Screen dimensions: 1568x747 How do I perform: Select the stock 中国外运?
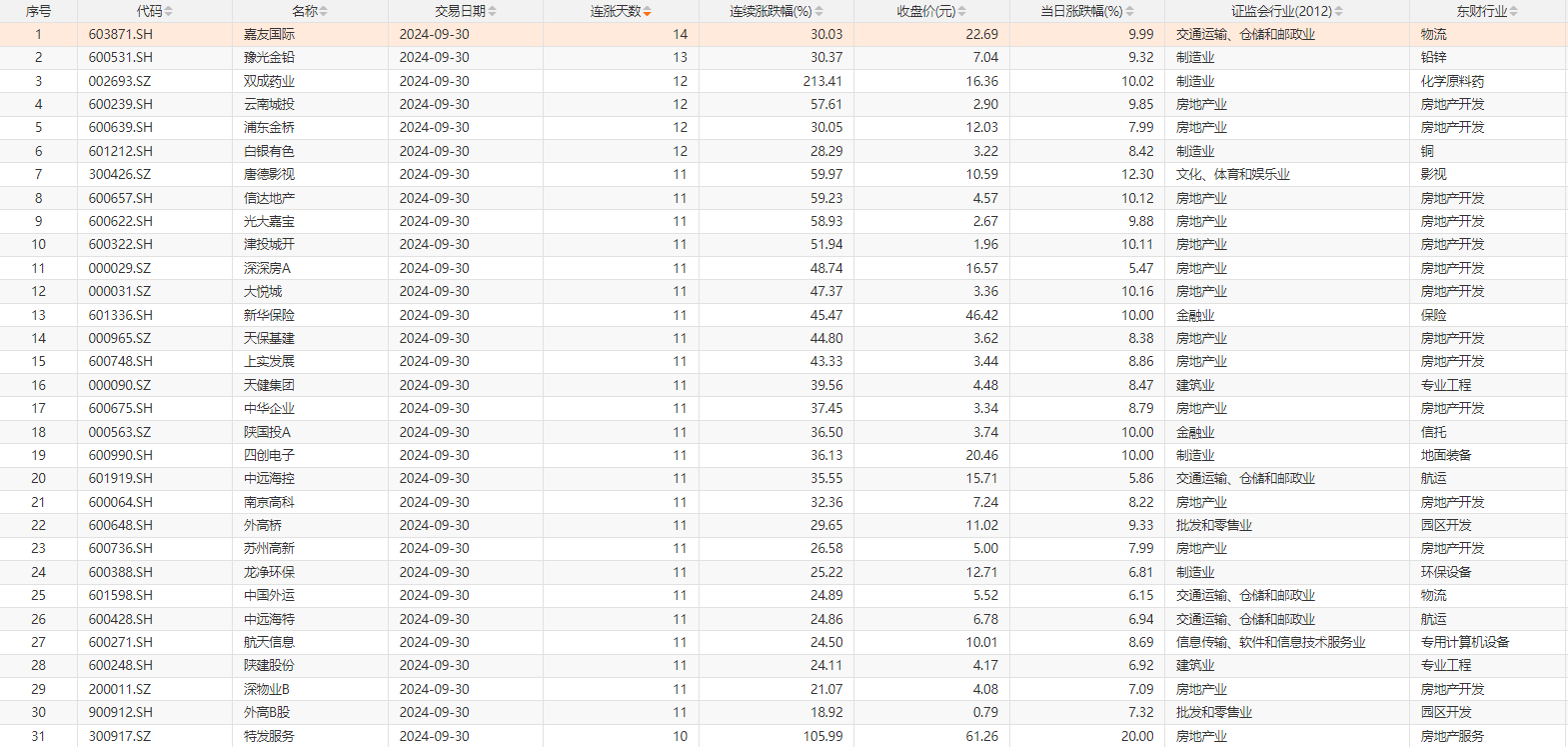[x=270, y=595]
